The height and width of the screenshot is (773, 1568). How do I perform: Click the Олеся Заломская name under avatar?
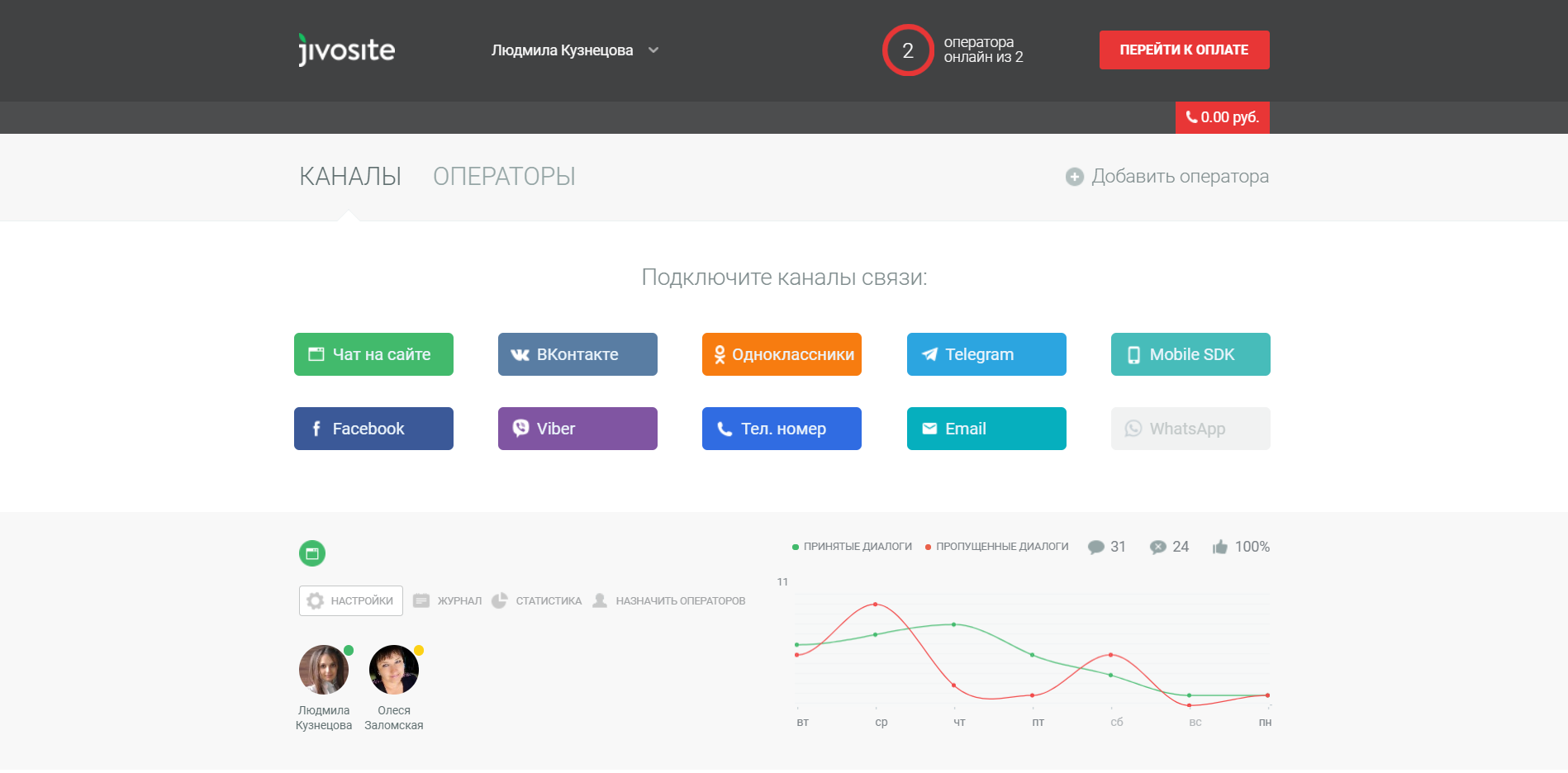tap(394, 718)
